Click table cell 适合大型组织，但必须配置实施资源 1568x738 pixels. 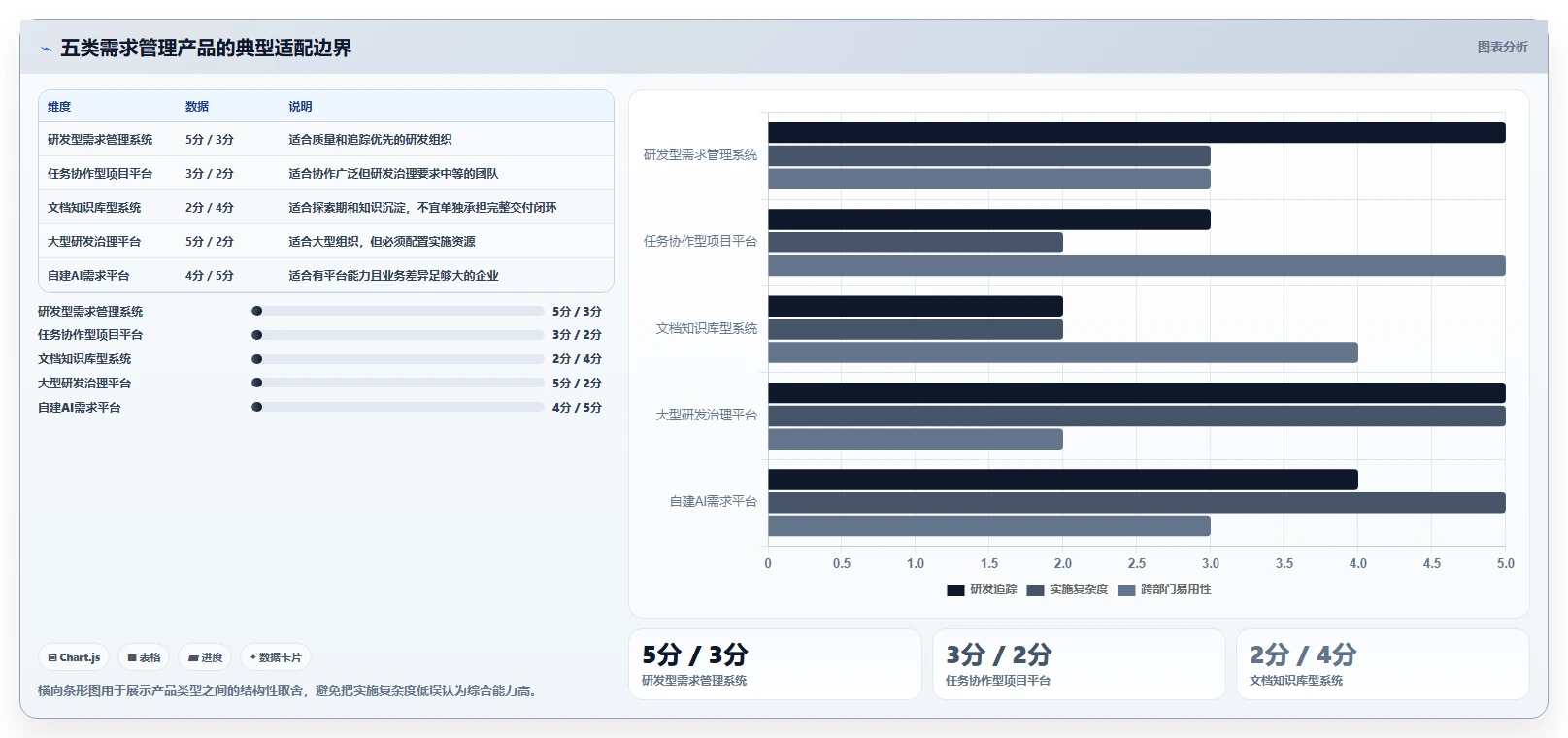pos(382,242)
